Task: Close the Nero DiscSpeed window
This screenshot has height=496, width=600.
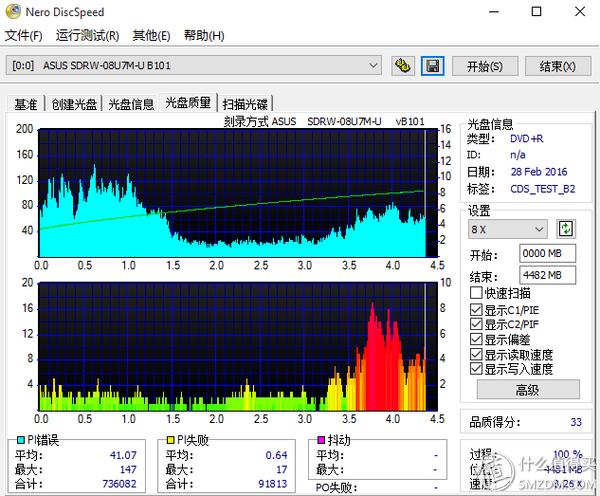Action: pos(580,11)
